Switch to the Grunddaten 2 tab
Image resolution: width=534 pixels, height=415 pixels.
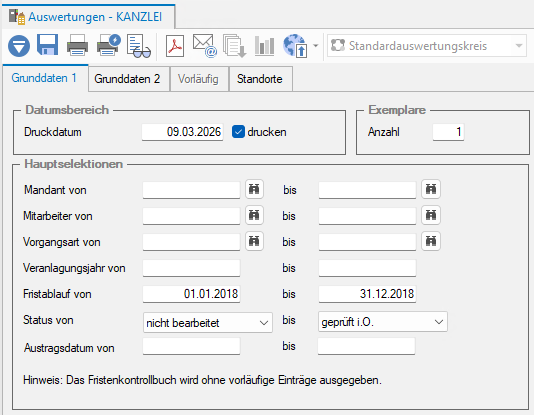pyautogui.click(x=128, y=79)
